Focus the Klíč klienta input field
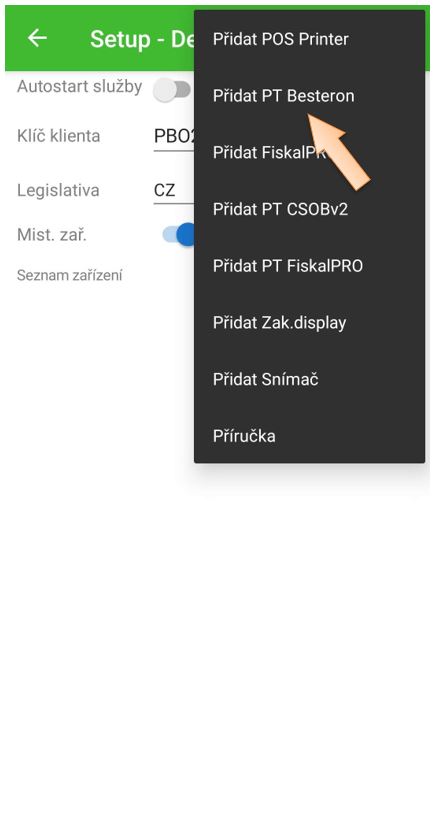The width and height of the screenshot is (436, 837). 174,137
